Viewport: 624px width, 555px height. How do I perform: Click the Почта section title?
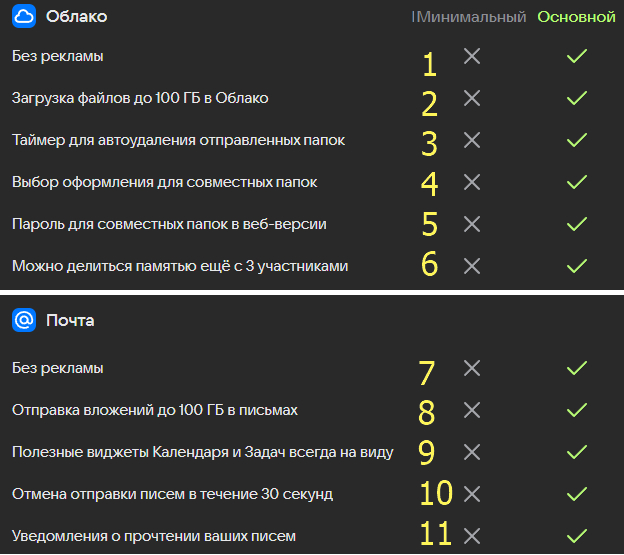click(72, 321)
